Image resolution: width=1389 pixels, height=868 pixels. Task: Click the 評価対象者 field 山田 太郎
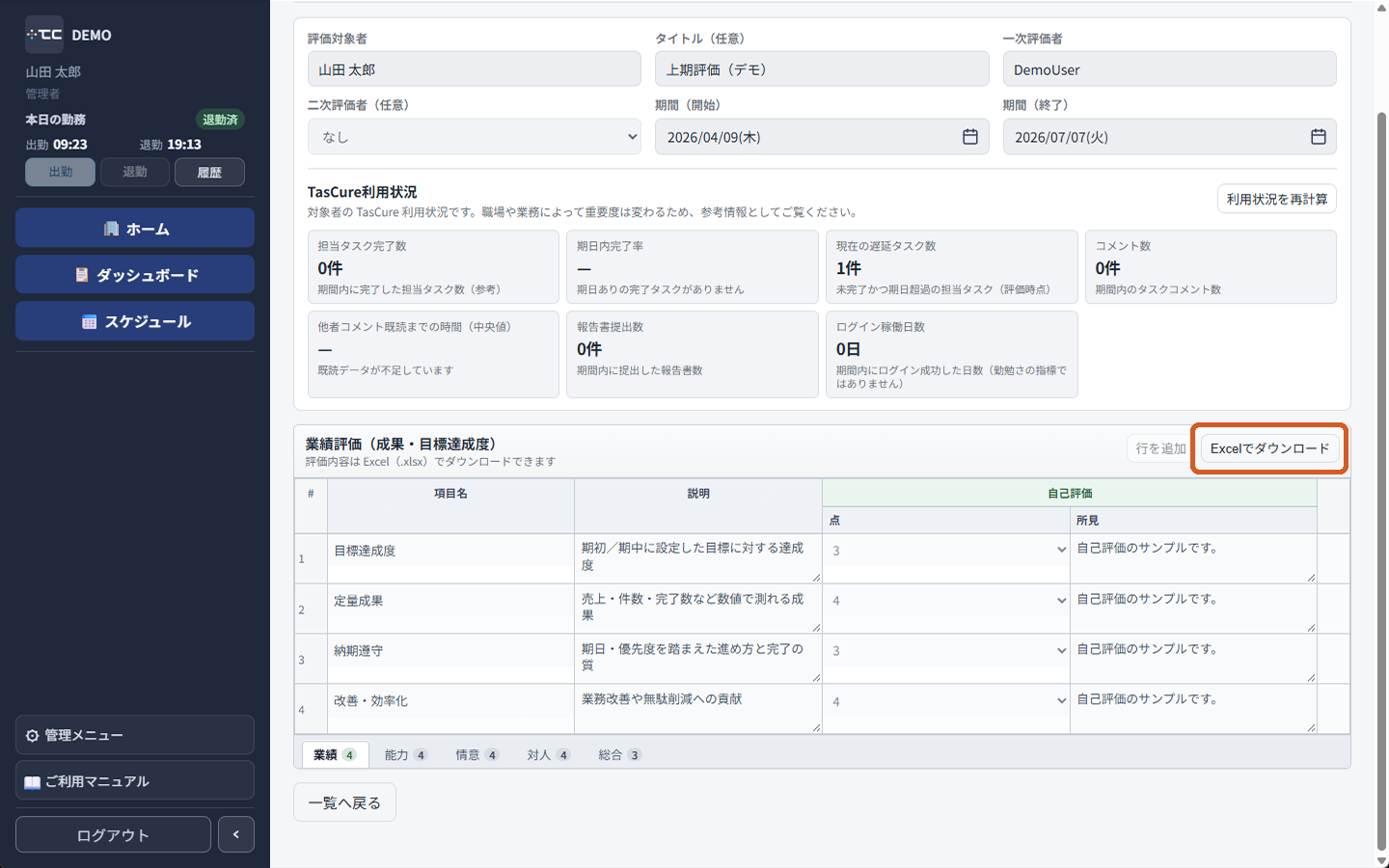[x=475, y=69]
